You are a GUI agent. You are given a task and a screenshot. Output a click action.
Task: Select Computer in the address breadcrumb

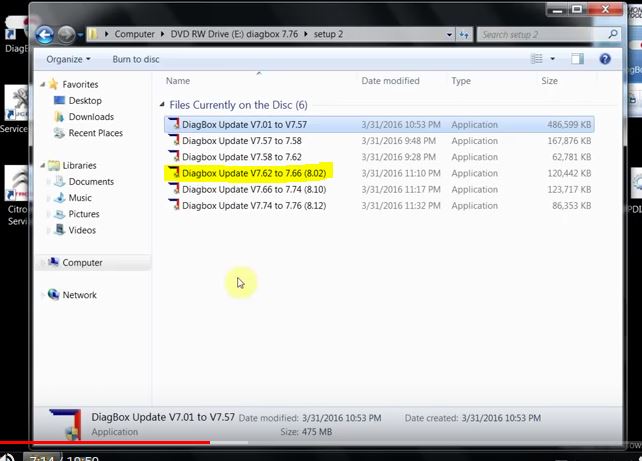pos(134,34)
